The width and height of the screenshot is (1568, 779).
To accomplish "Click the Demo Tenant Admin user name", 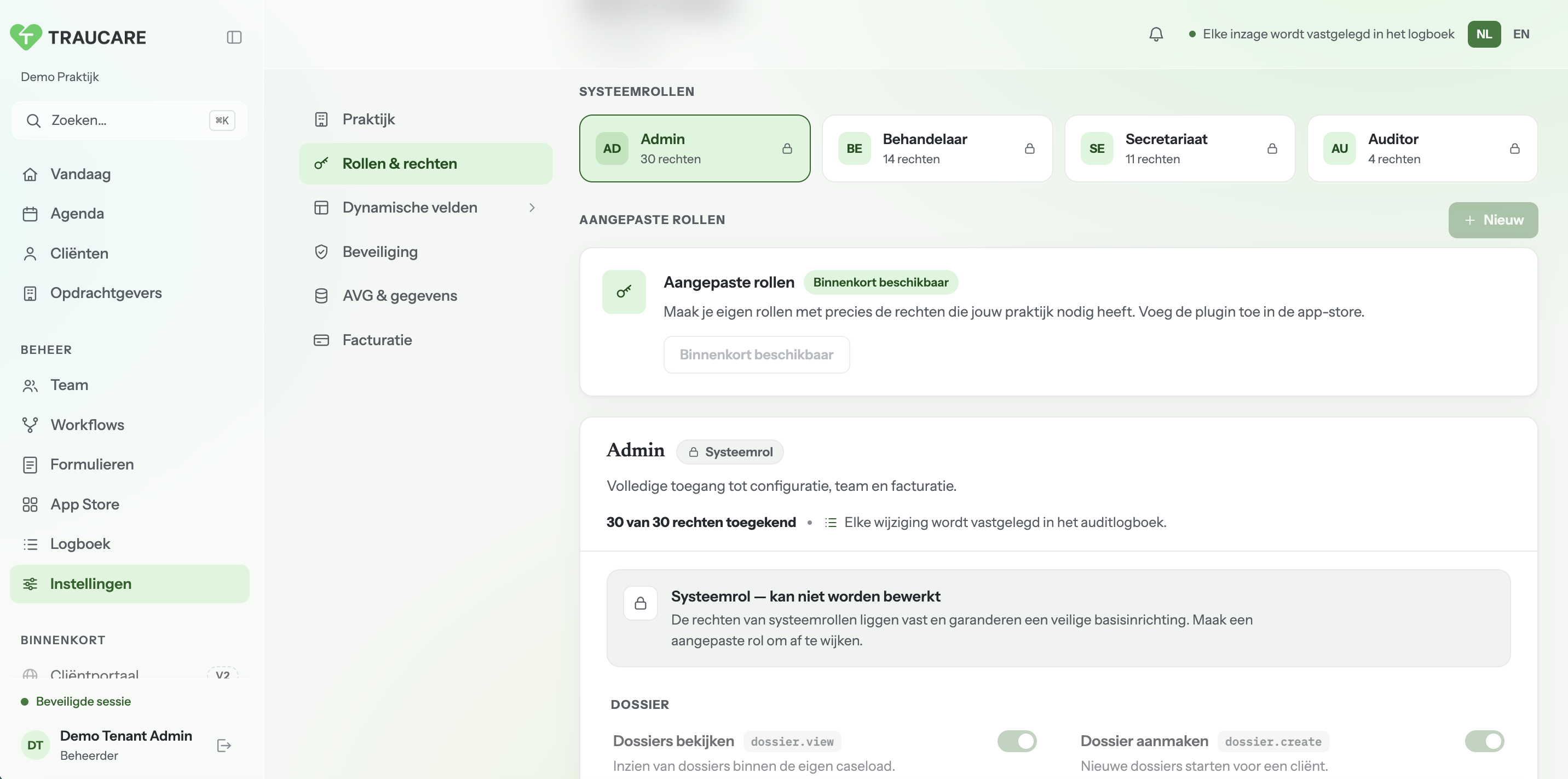I will [126, 736].
